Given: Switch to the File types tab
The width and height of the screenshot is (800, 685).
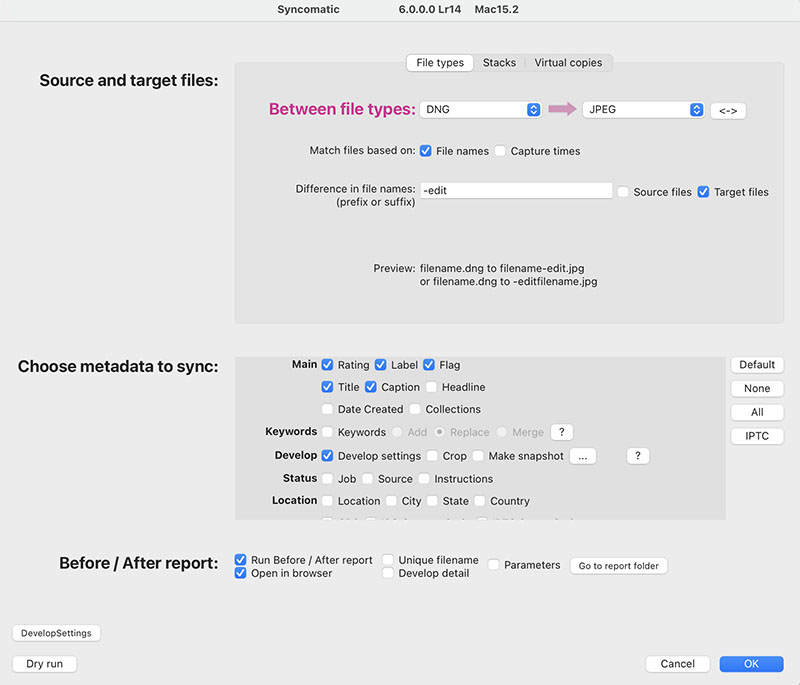Looking at the screenshot, I should (440, 63).
